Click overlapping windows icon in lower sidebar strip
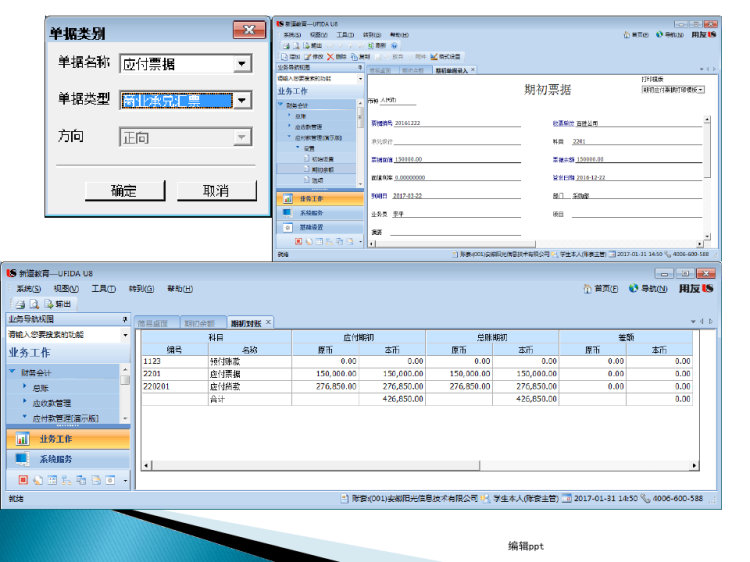Image resolution: width=750 pixels, height=562 pixels. tap(81, 480)
